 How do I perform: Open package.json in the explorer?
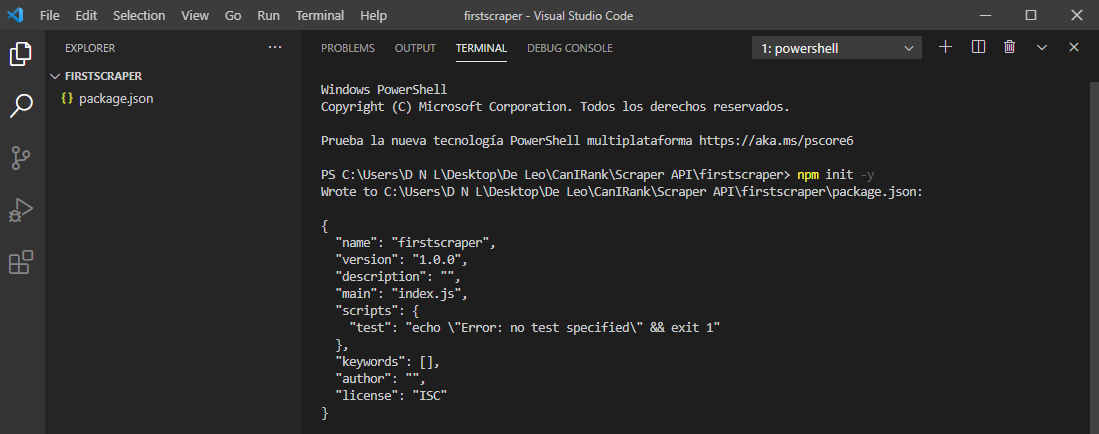click(115, 98)
